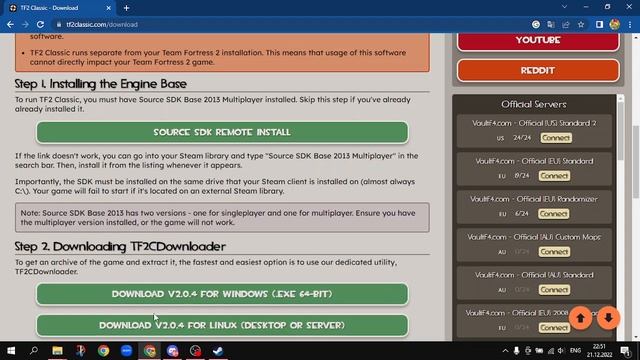The height and width of the screenshot is (360, 640).
Task: Close the TF2 Classic - Download tab
Action: coord(108,8)
